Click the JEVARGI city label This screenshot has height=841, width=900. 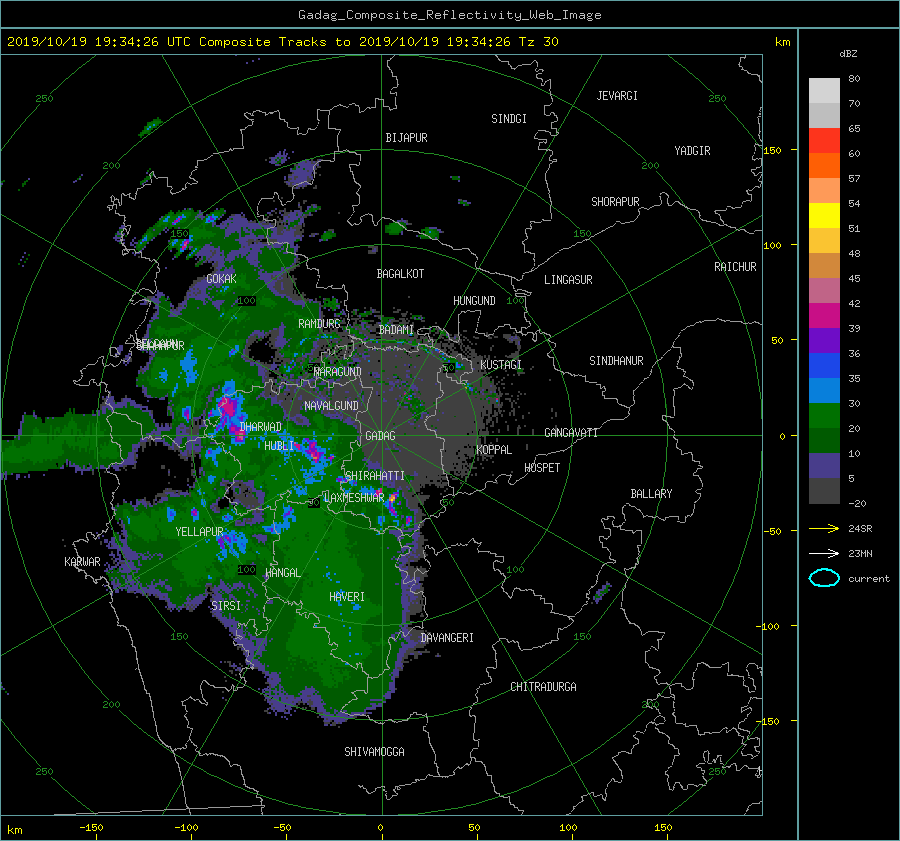(617, 96)
